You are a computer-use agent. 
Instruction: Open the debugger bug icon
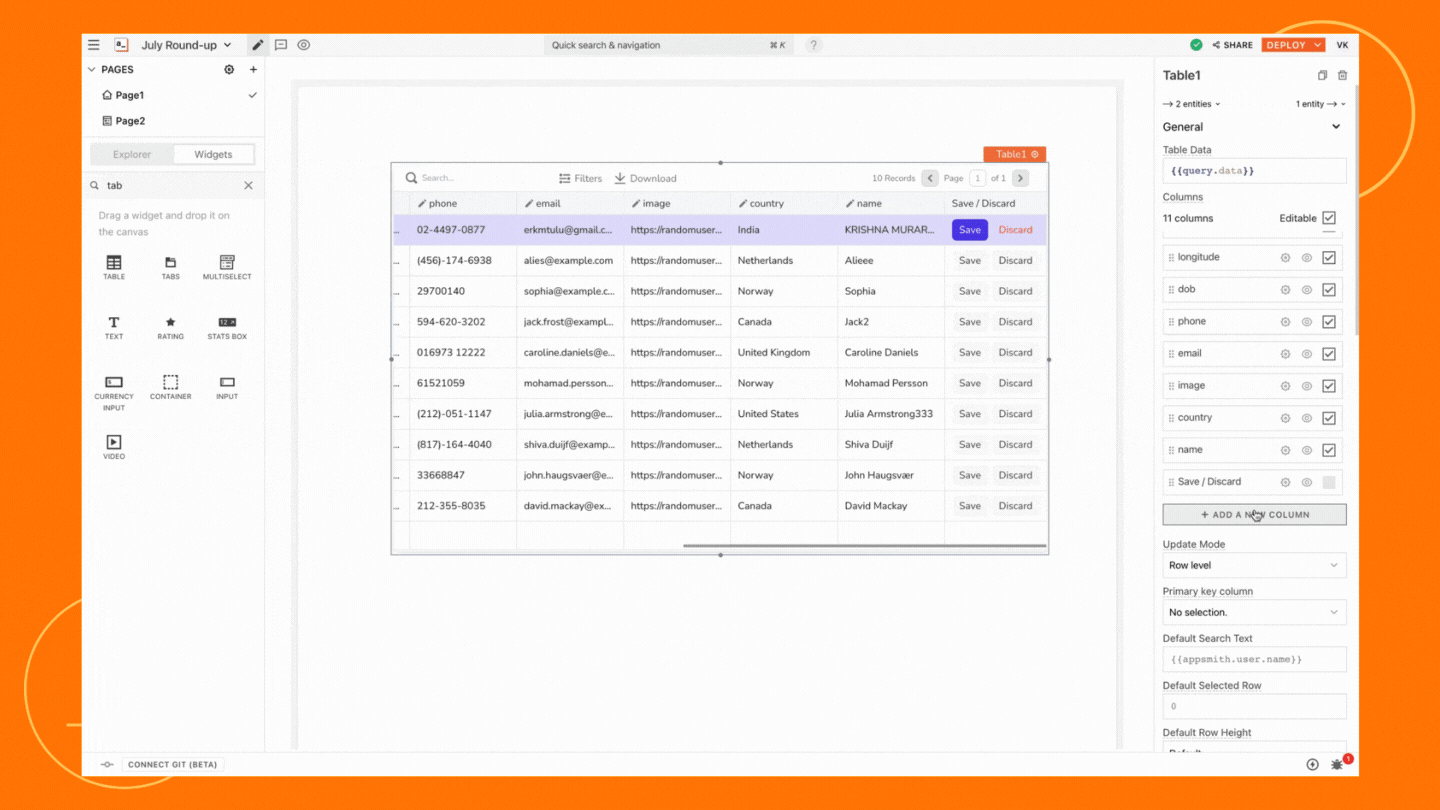tap(1337, 765)
